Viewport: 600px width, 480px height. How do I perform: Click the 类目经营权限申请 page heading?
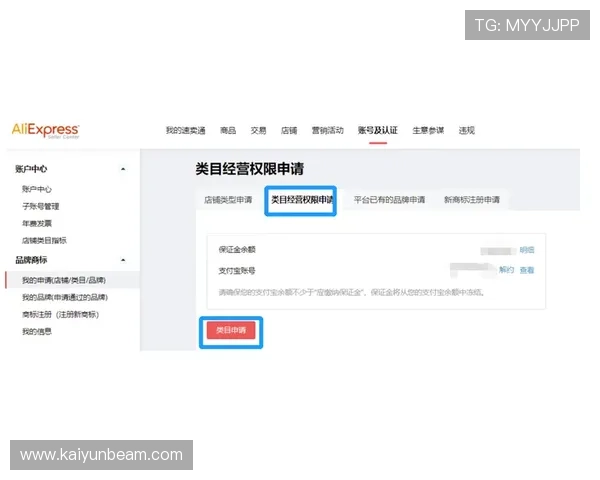click(x=249, y=169)
